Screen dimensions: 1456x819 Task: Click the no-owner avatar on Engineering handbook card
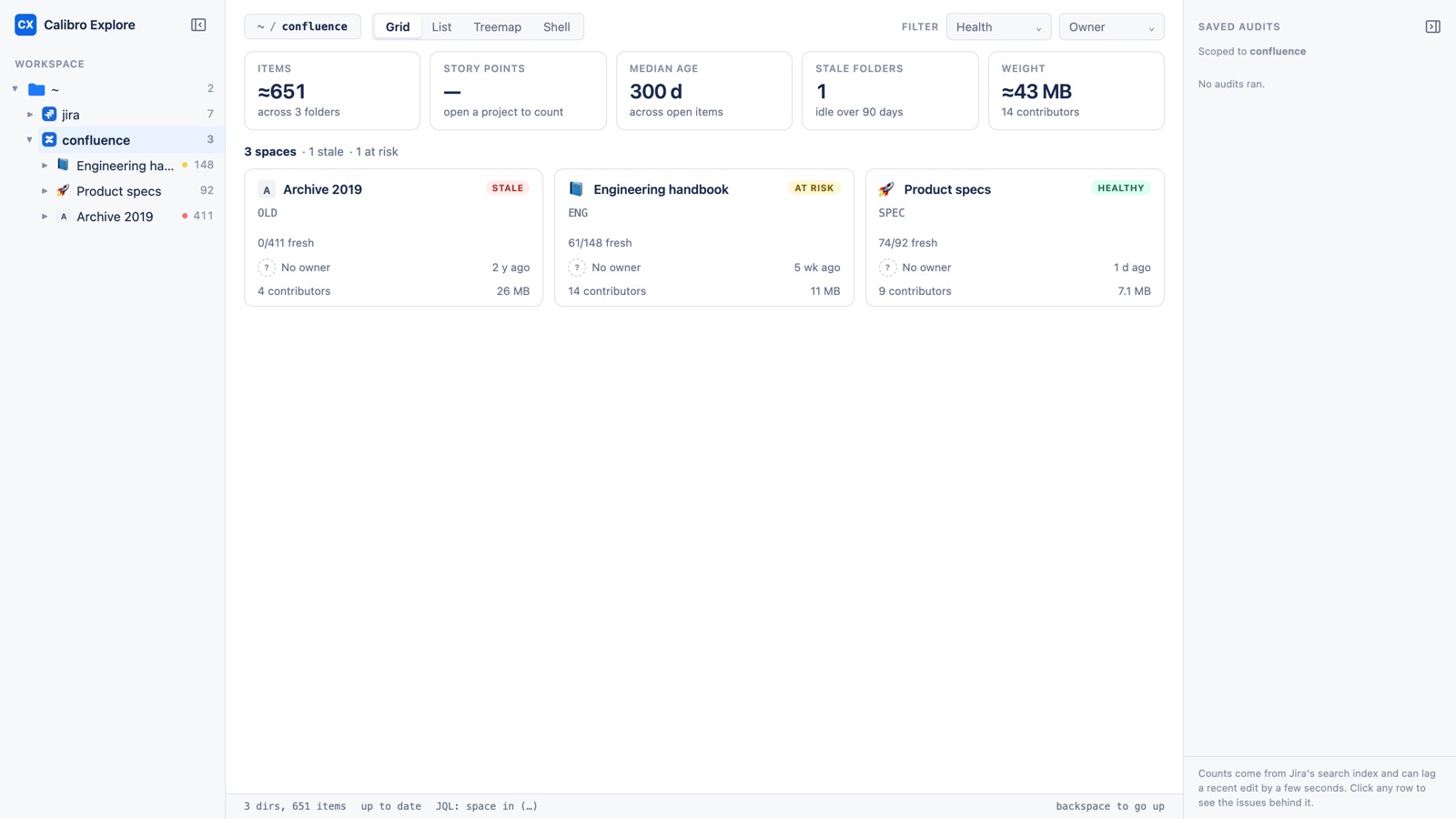click(577, 268)
